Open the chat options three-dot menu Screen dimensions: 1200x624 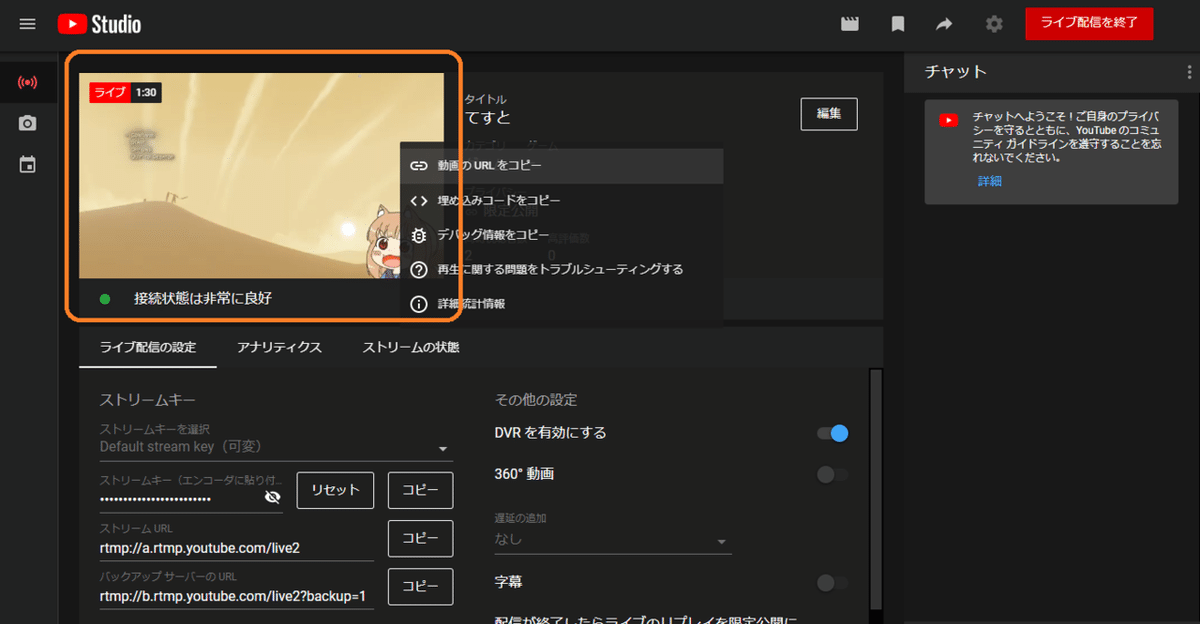(x=1188, y=71)
